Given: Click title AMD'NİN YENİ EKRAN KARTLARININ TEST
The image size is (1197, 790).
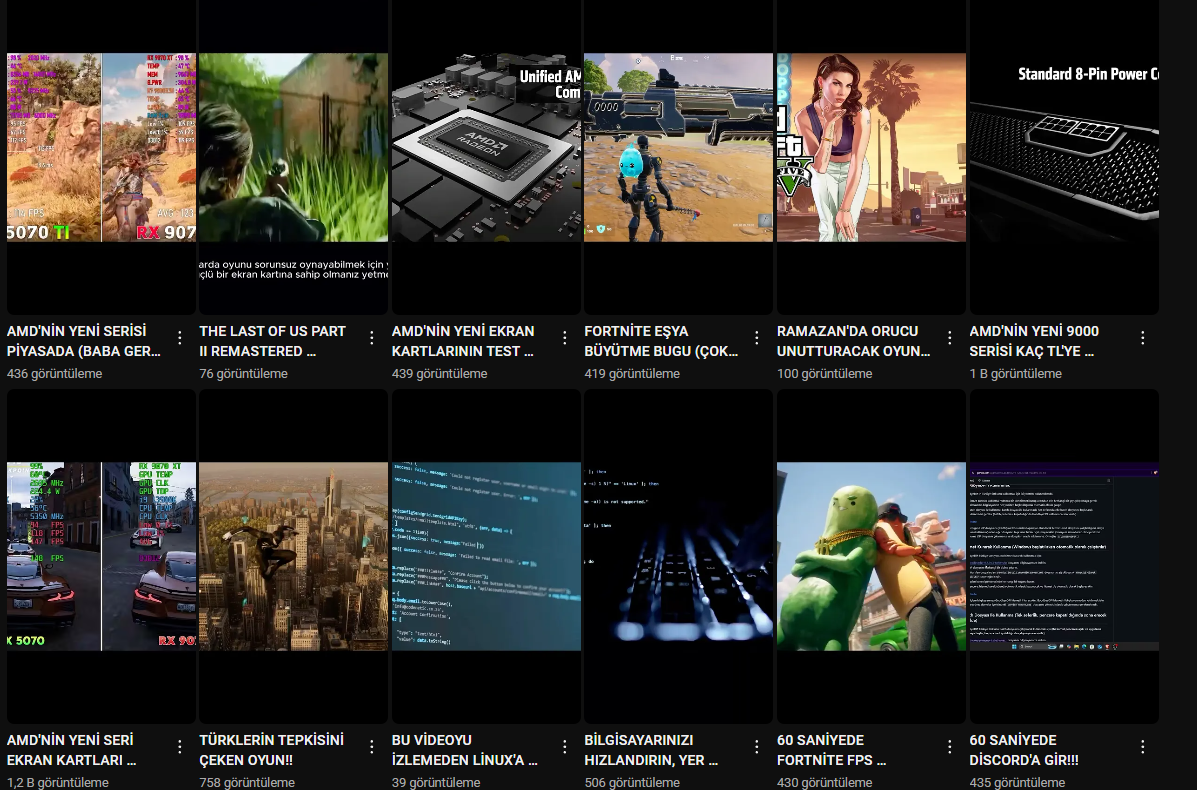Looking at the screenshot, I should 463,341.
